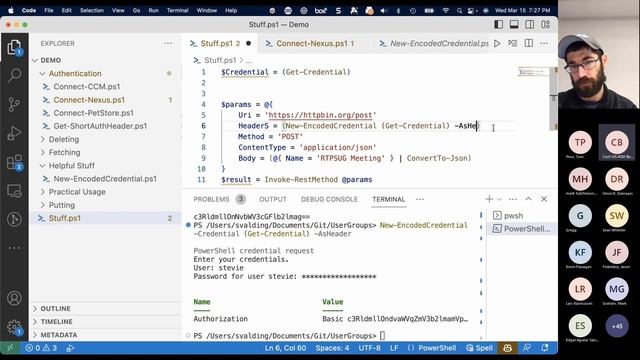Open the Search view in activity bar
The image size is (640, 360).
tap(14, 75)
